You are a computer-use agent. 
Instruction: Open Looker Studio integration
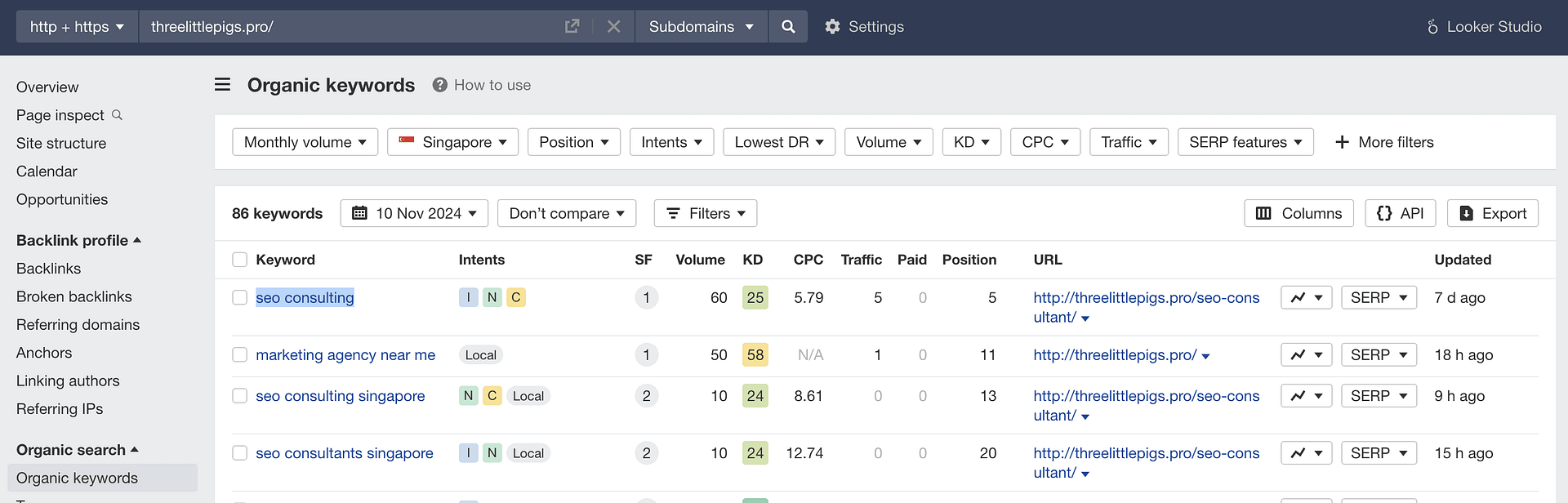pyautogui.click(x=1484, y=27)
